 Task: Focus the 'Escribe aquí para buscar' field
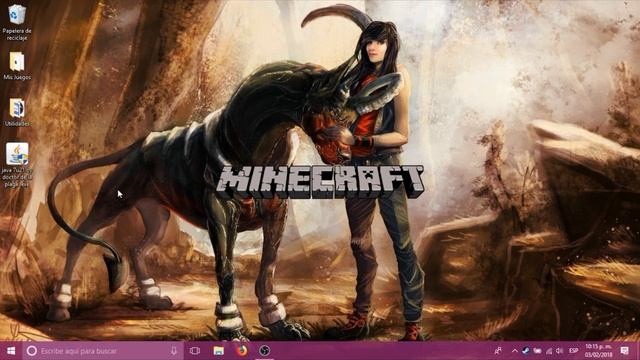[103, 351]
